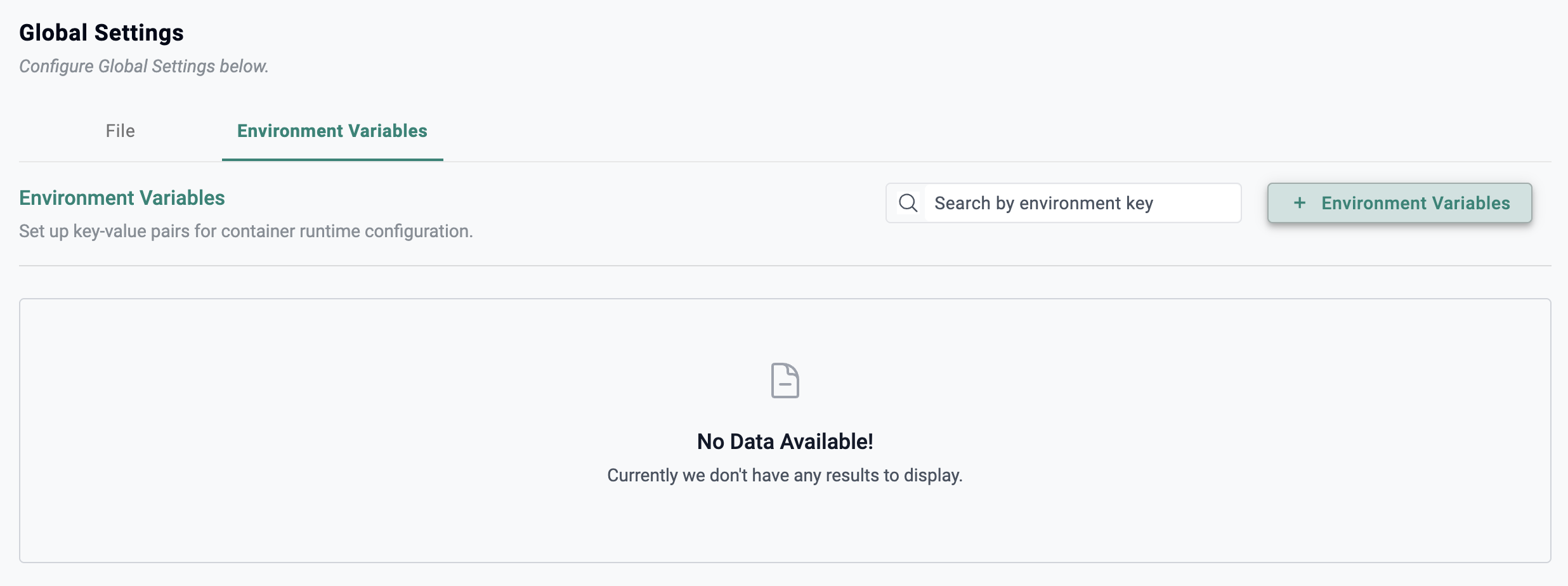Viewport: 1568px width, 586px height.
Task: Click the key-value pairs description text
Action: 246,231
